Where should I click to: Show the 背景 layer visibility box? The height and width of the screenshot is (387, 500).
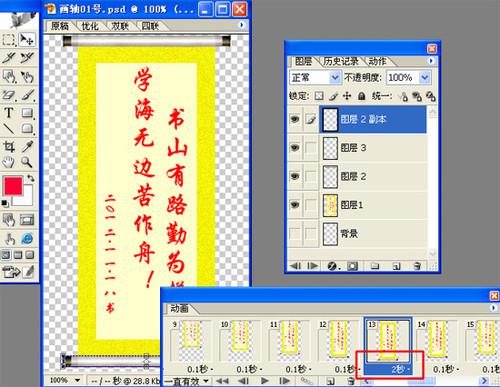click(295, 233)
